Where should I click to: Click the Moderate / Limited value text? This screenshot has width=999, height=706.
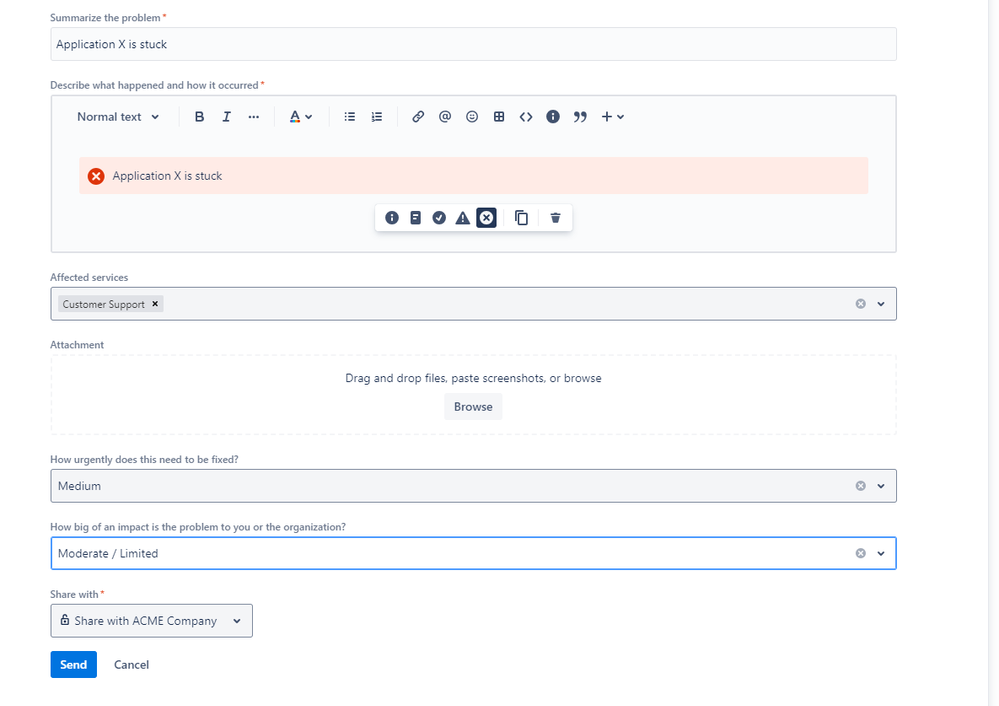point(108,554)
